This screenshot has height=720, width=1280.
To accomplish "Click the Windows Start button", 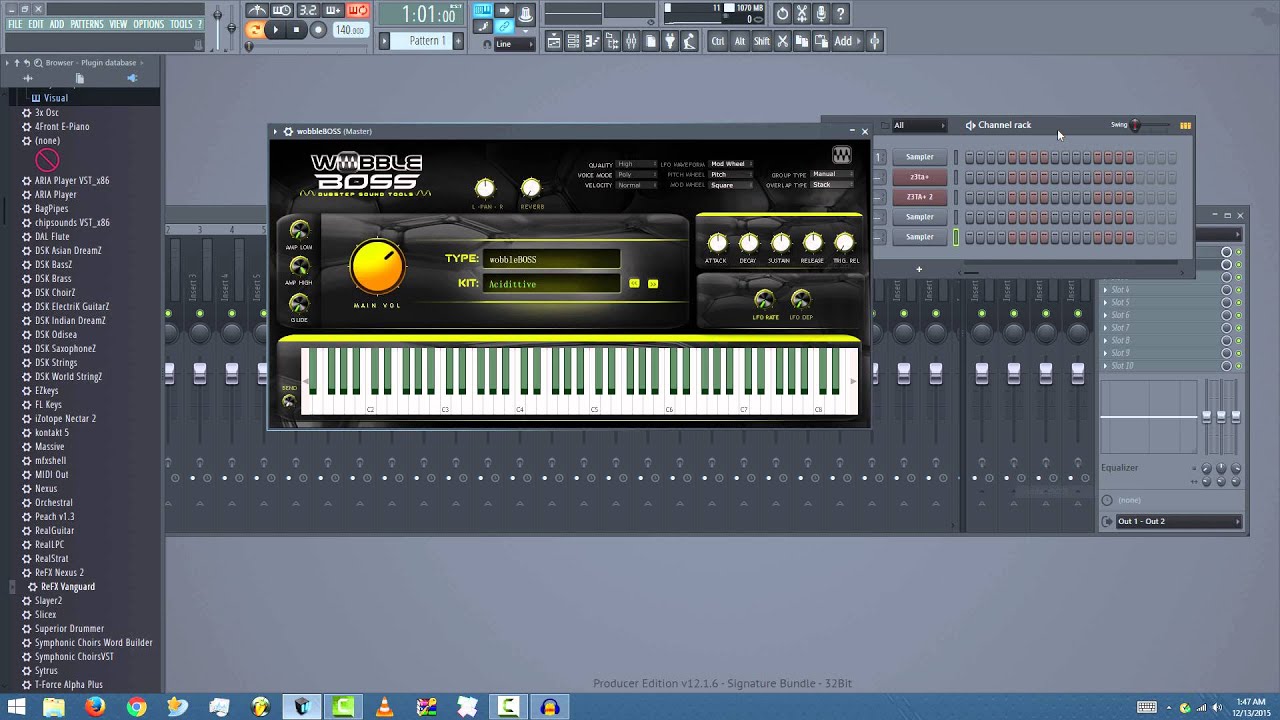I will pos(17,707).
